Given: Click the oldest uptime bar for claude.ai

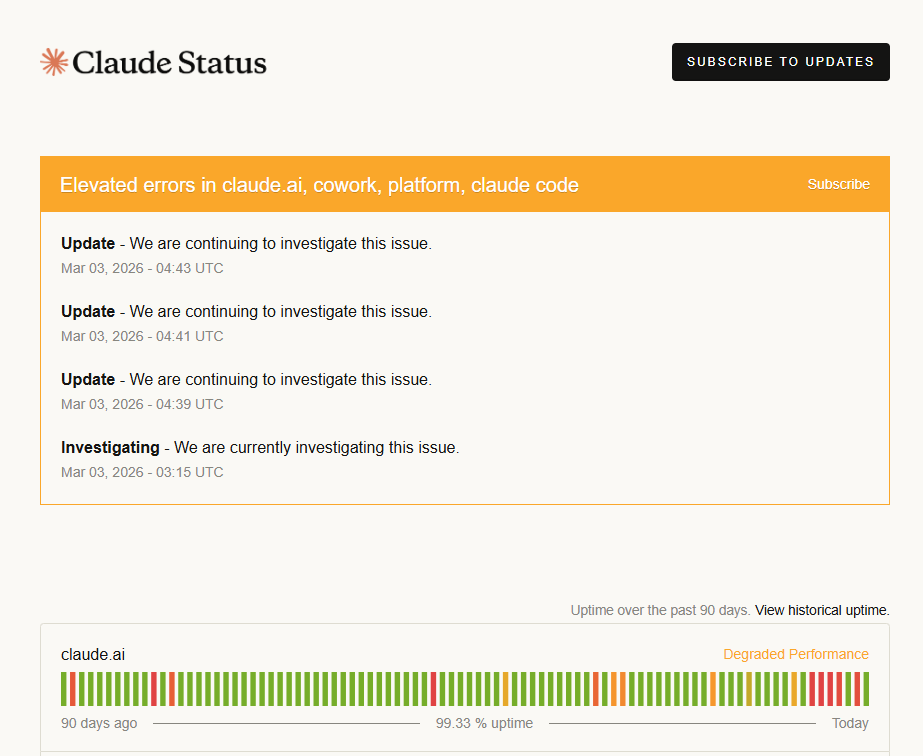Looking at the screenshot, I should point(64,689).
